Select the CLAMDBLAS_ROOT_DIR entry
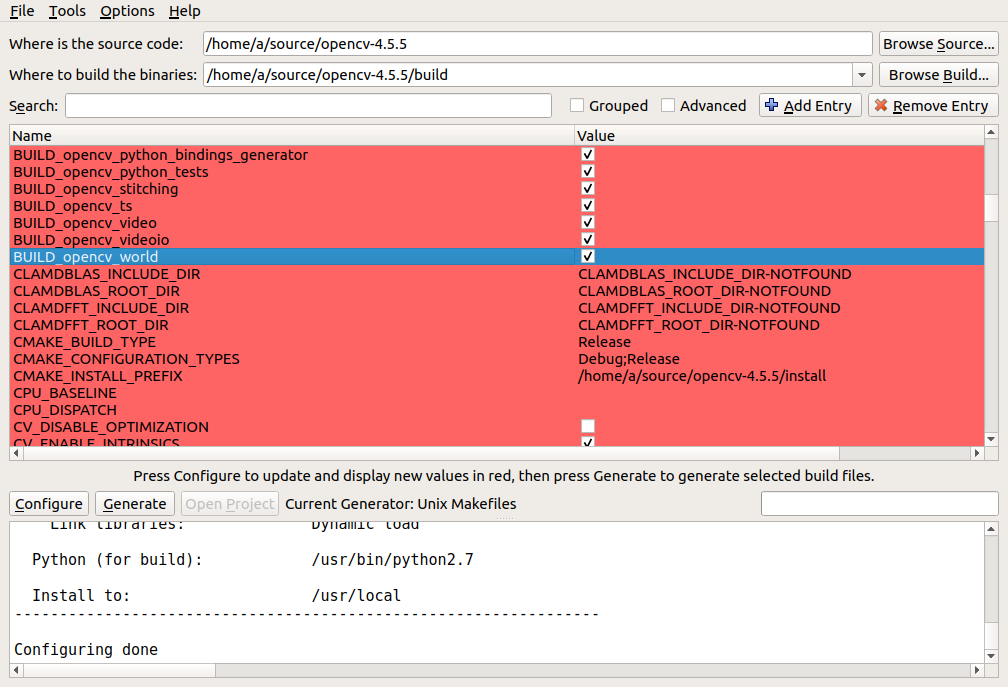The height and width of the screenshot is (687, 1008). click(x=96, y=290)
